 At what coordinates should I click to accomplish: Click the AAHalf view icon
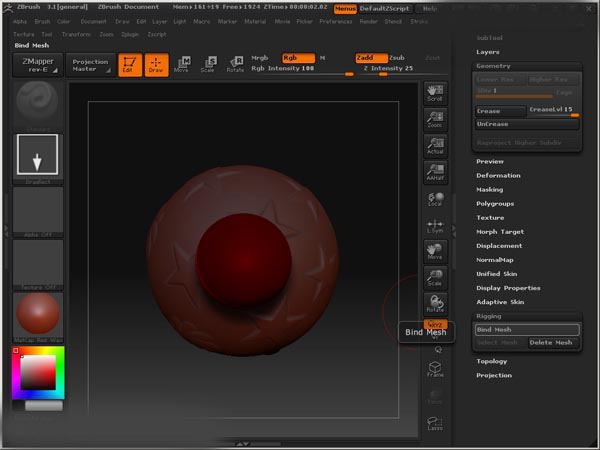tap(435, 172)
